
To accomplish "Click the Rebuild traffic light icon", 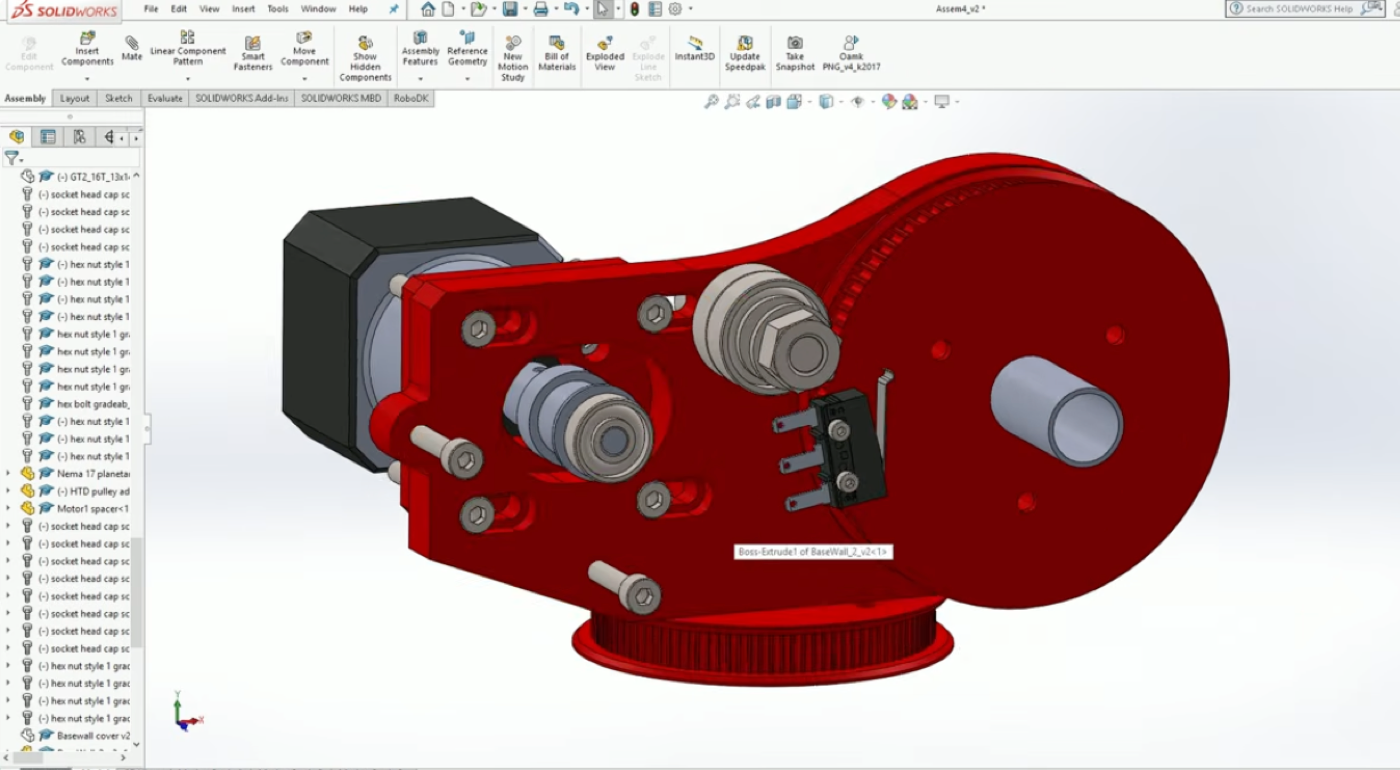I will coord(634,9).
